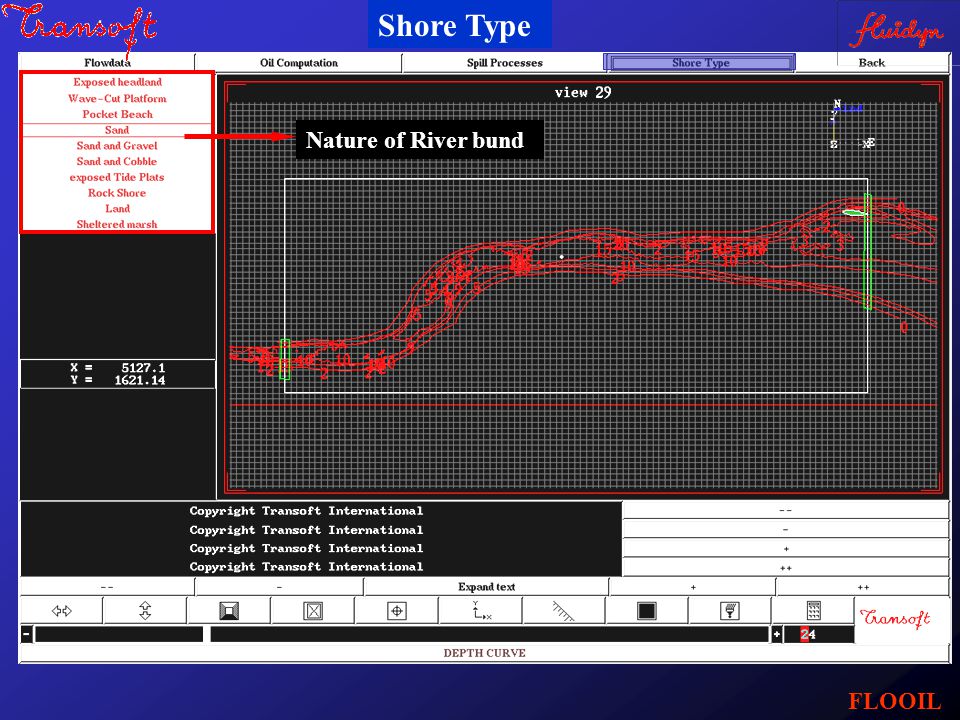Open the Oil Computation tab

(299, 62)
